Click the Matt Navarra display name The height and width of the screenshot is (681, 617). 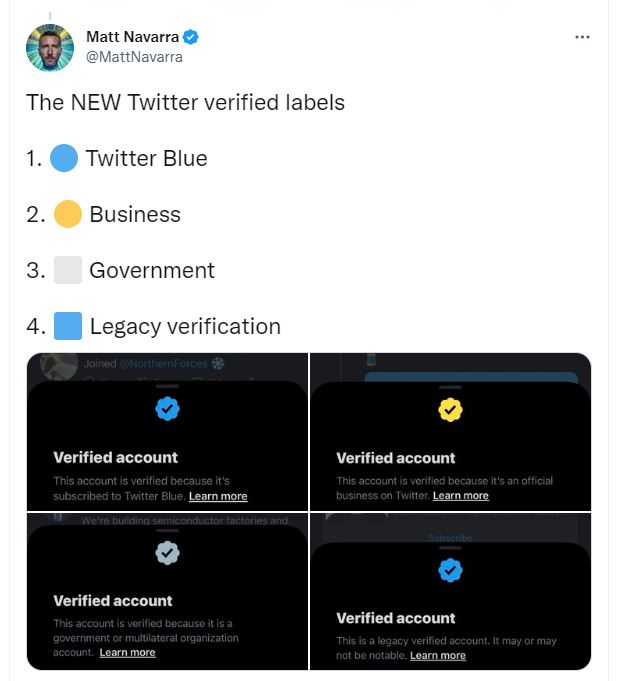tap(132, 38)
